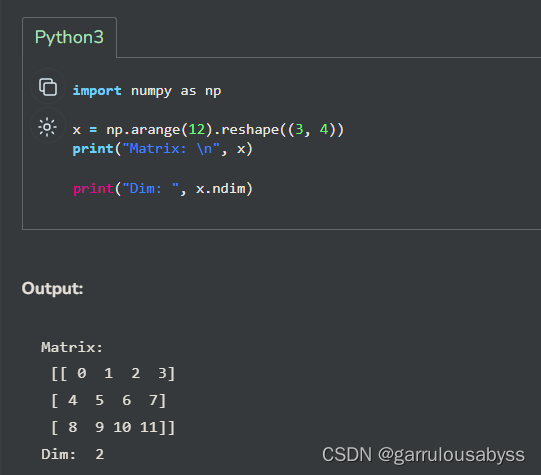Click the output row [[ 0 1 2 3]
Image resolution: width=541 pixels, height=475 pixels.
click(x=113, y=374)
